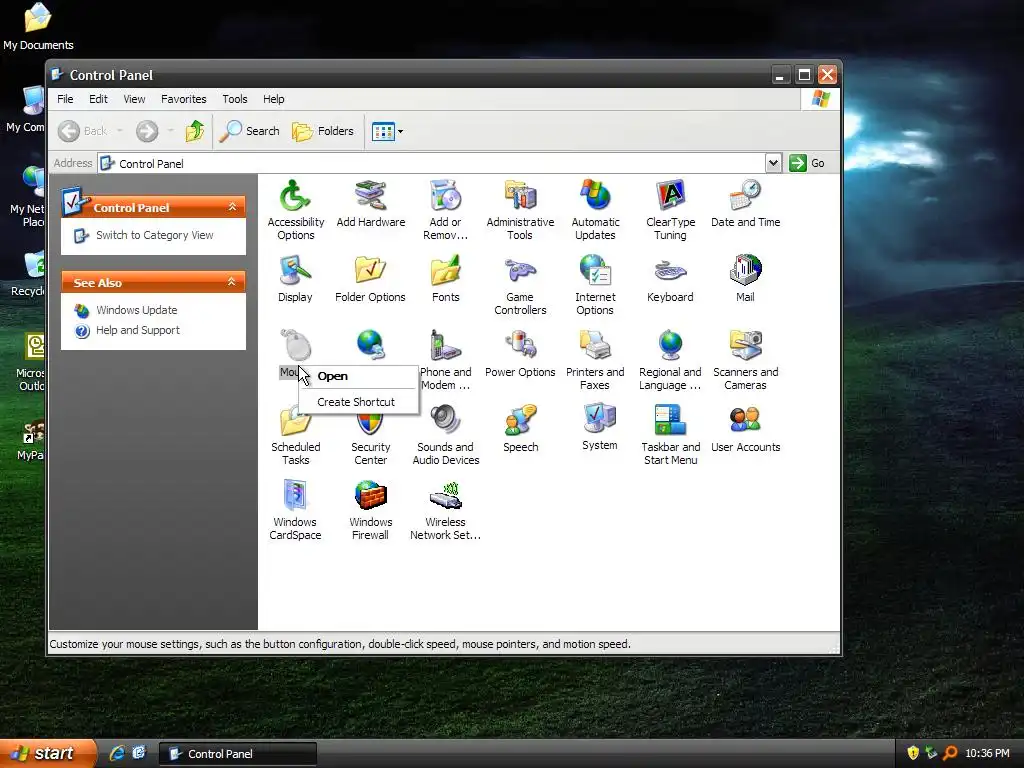The height and width of the screenshot is (768, 1024).
Task: Select Power Options icon
Action: [520, 353]
